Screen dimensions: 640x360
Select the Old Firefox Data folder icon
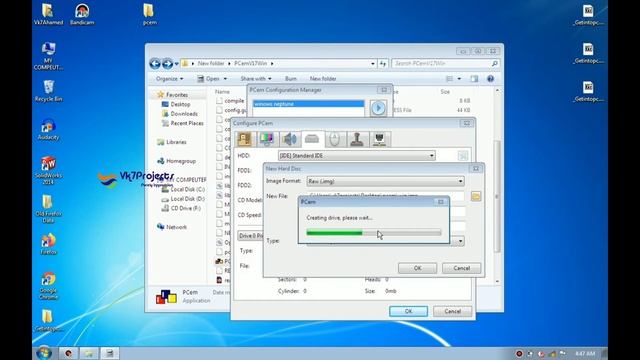click(x=48, y=209)
